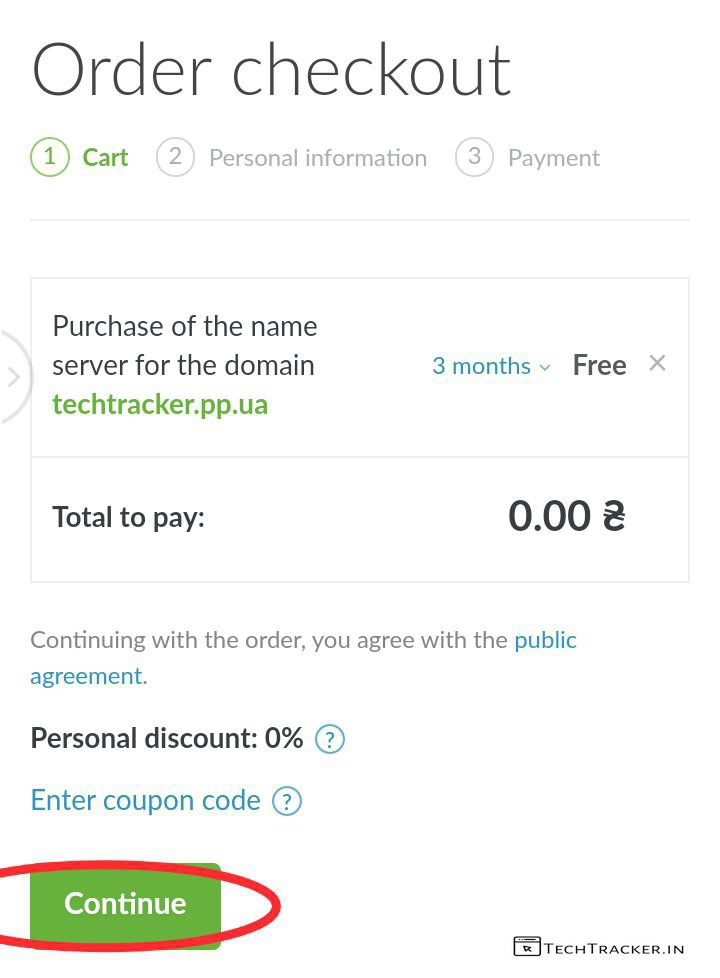Click the Free price label
720x978 pixels.
tap(599, 365)
